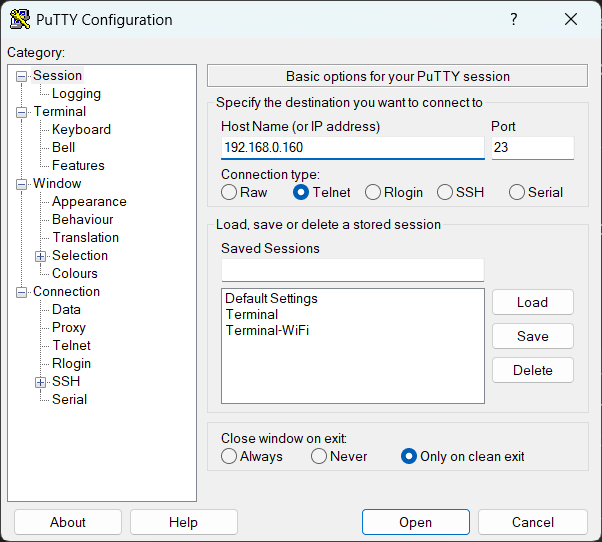Click the Help button at bottom
Screen dimensions: 602x542
pyautogui.click(x=184, y=522)
